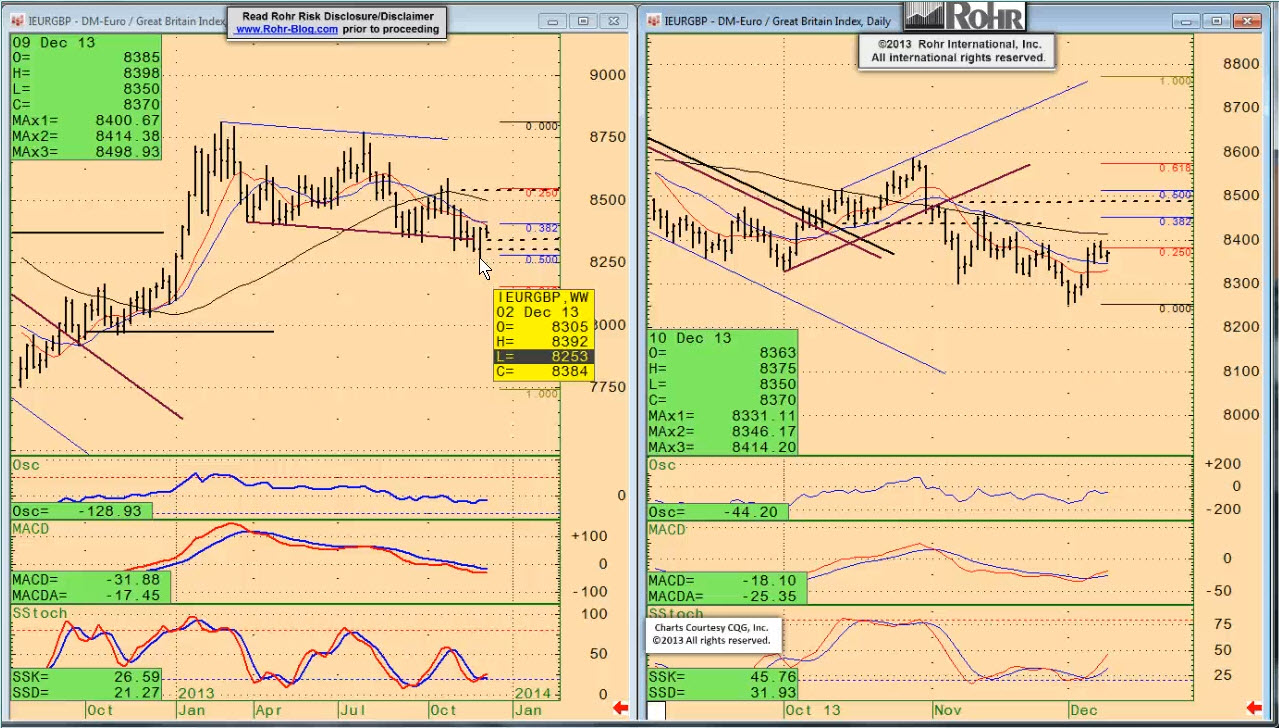Minimize the left IEURGBP chart window

click(x=555, y=21)
